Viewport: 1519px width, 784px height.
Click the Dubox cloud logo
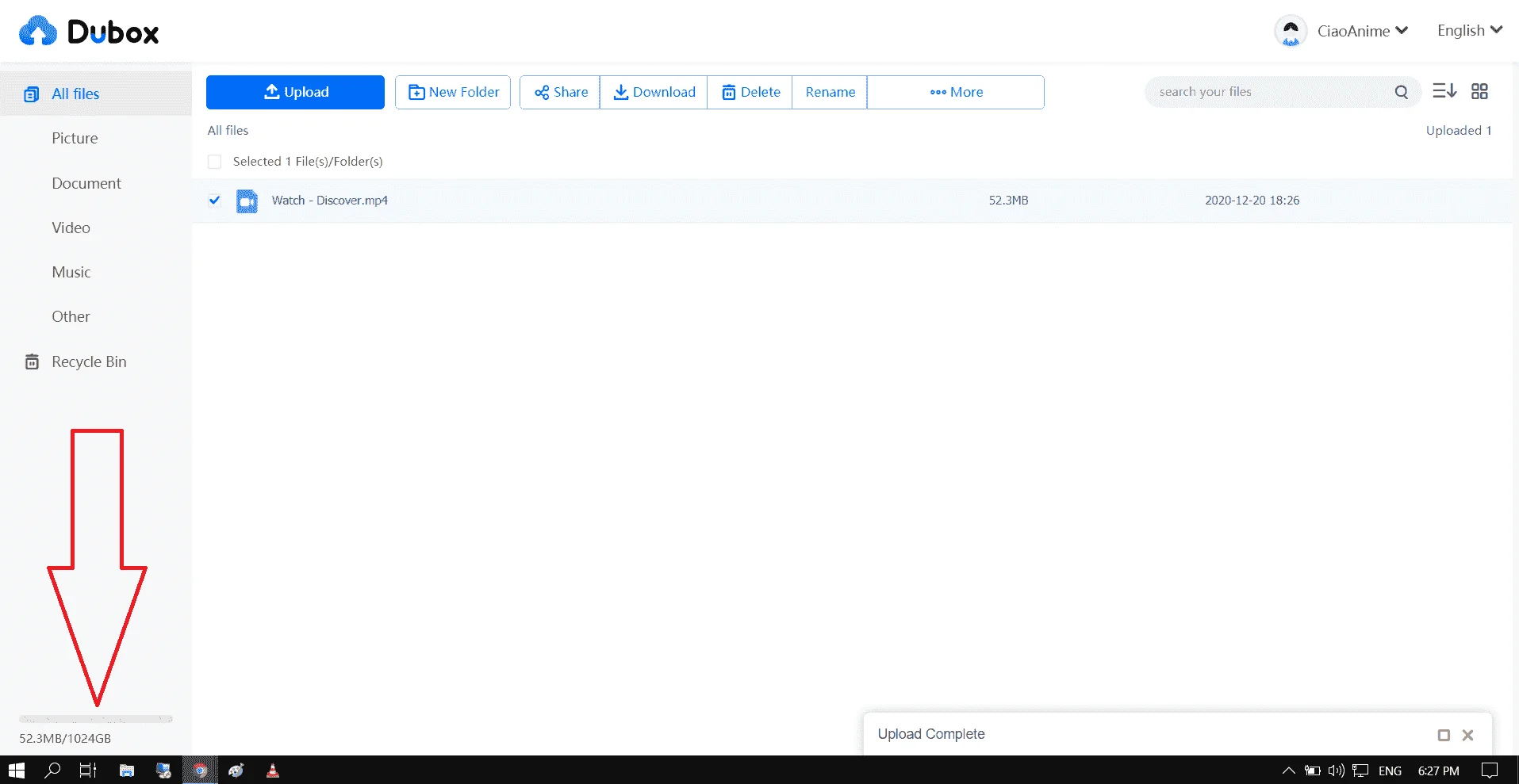[x=38, y=32]
